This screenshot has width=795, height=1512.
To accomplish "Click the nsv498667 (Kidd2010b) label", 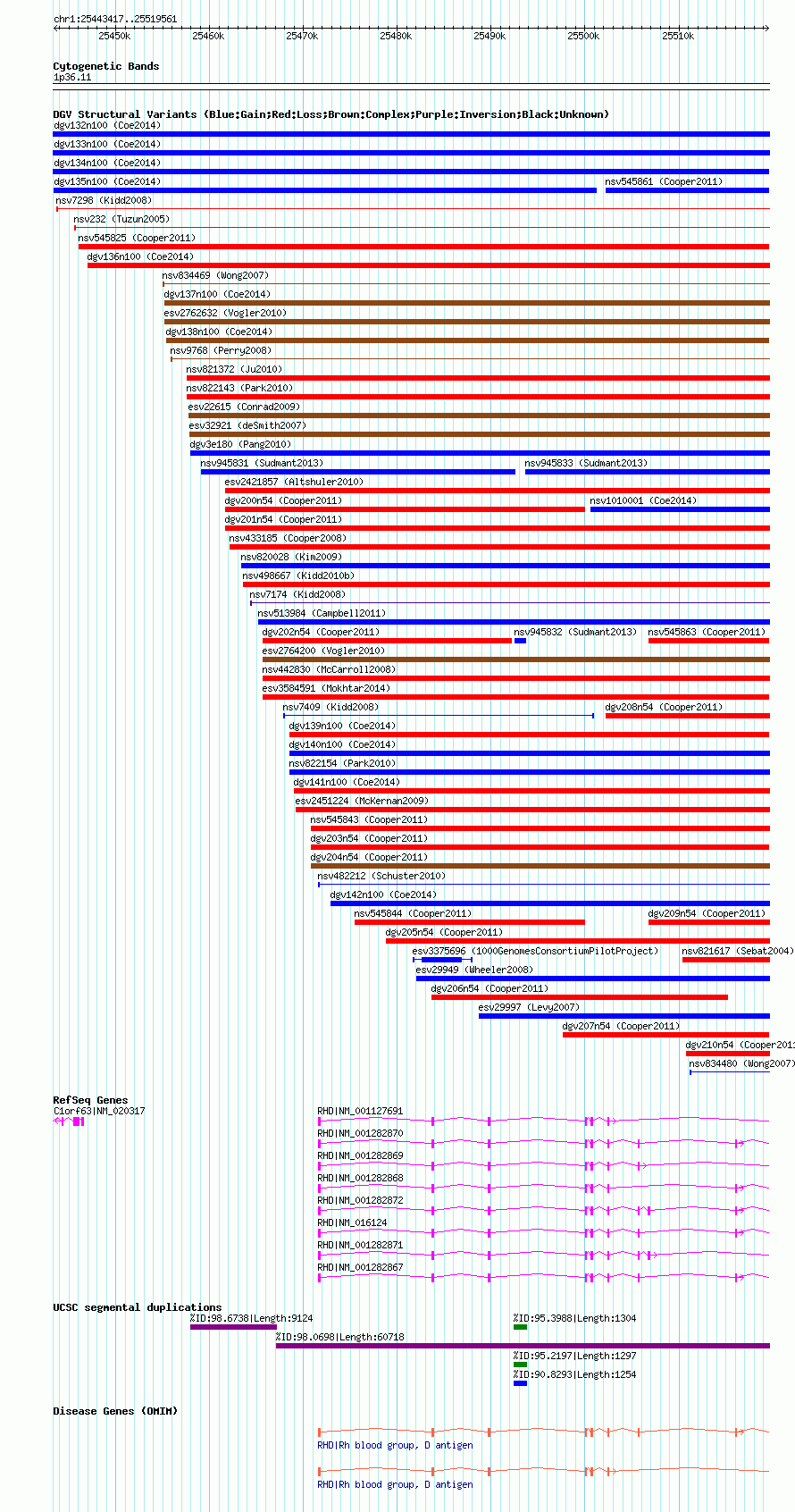I will point(298,575).
